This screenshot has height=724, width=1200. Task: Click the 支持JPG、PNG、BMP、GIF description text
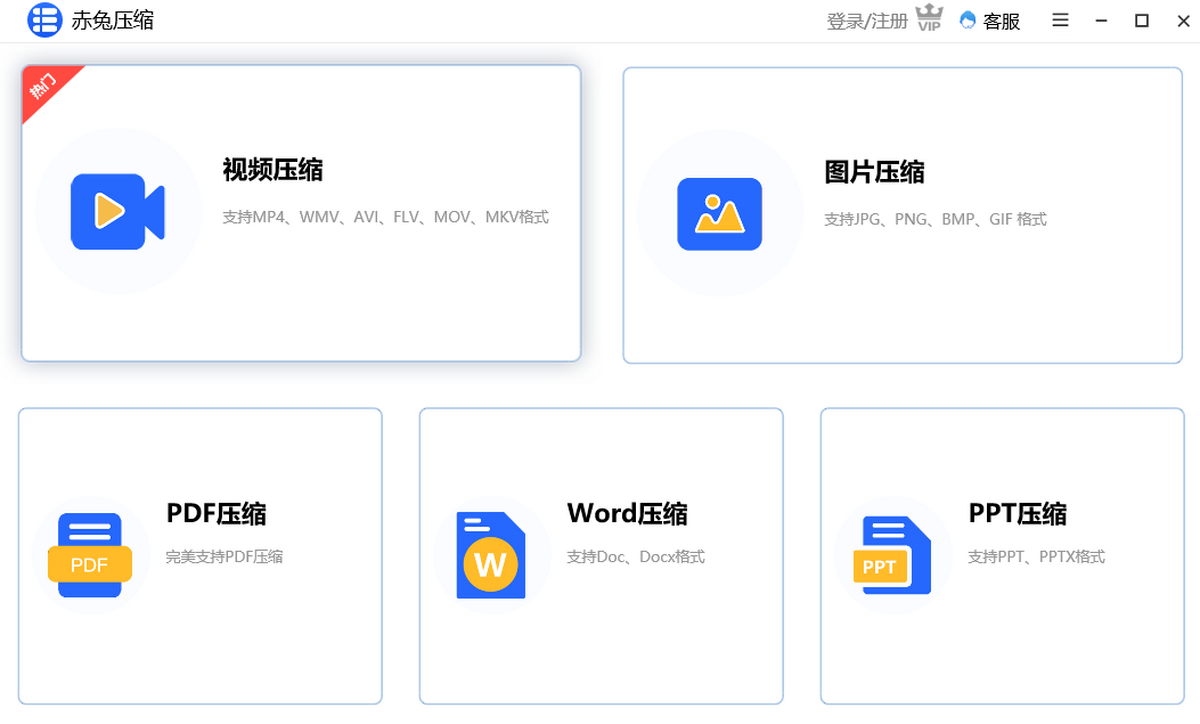tap(935, 219)
